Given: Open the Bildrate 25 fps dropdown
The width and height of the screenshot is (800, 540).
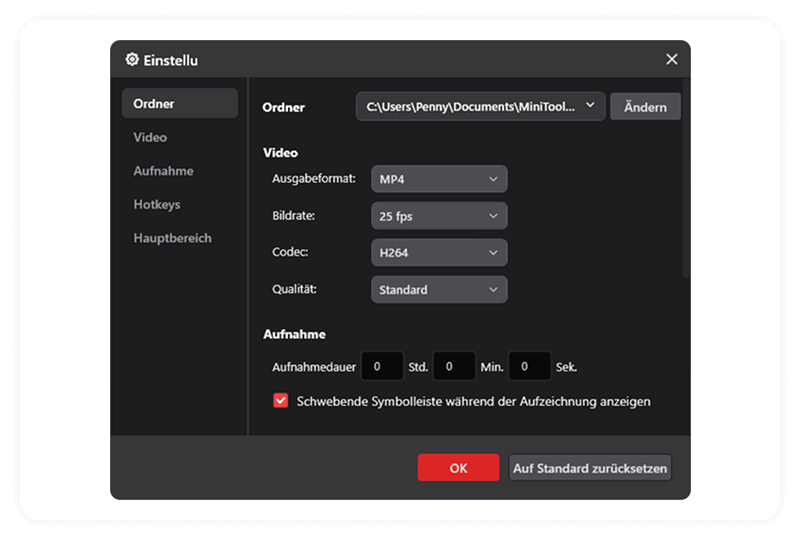Looking at the screenshot, I should coord(439,216).
